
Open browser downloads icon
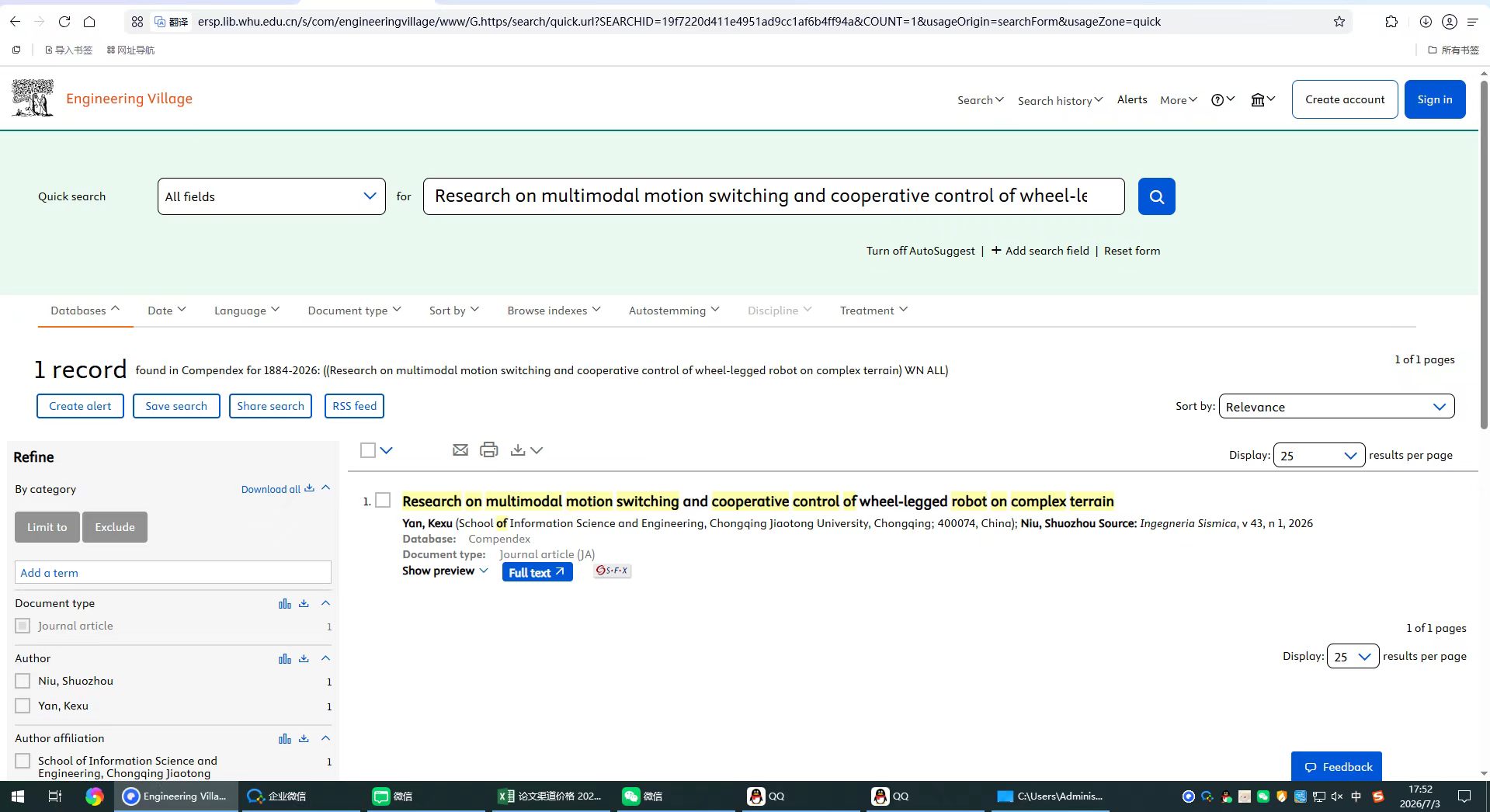pyautogui.click(x=1426, y=22)
